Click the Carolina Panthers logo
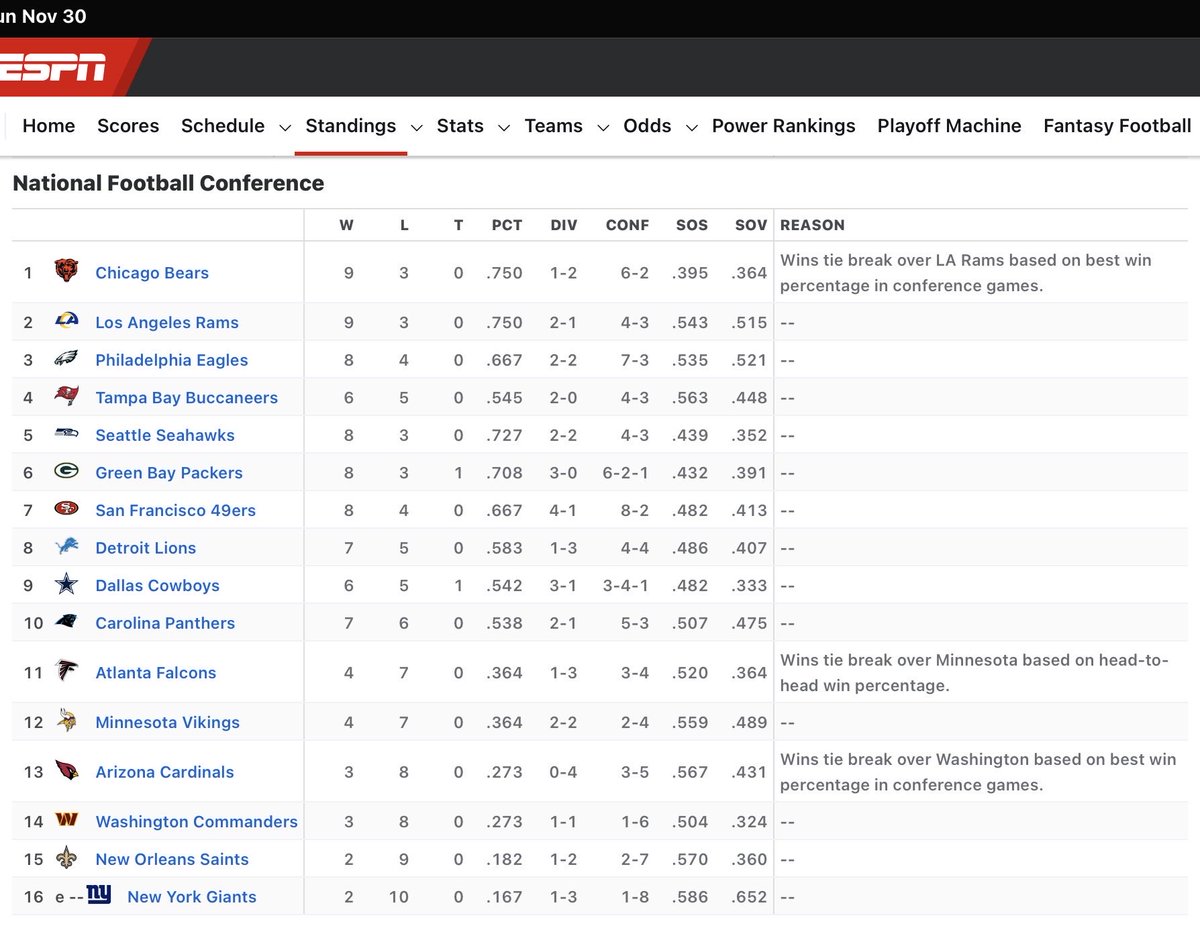Image resolution: width=1200 pixels, height=932 pixels. [x=66, y=622]
